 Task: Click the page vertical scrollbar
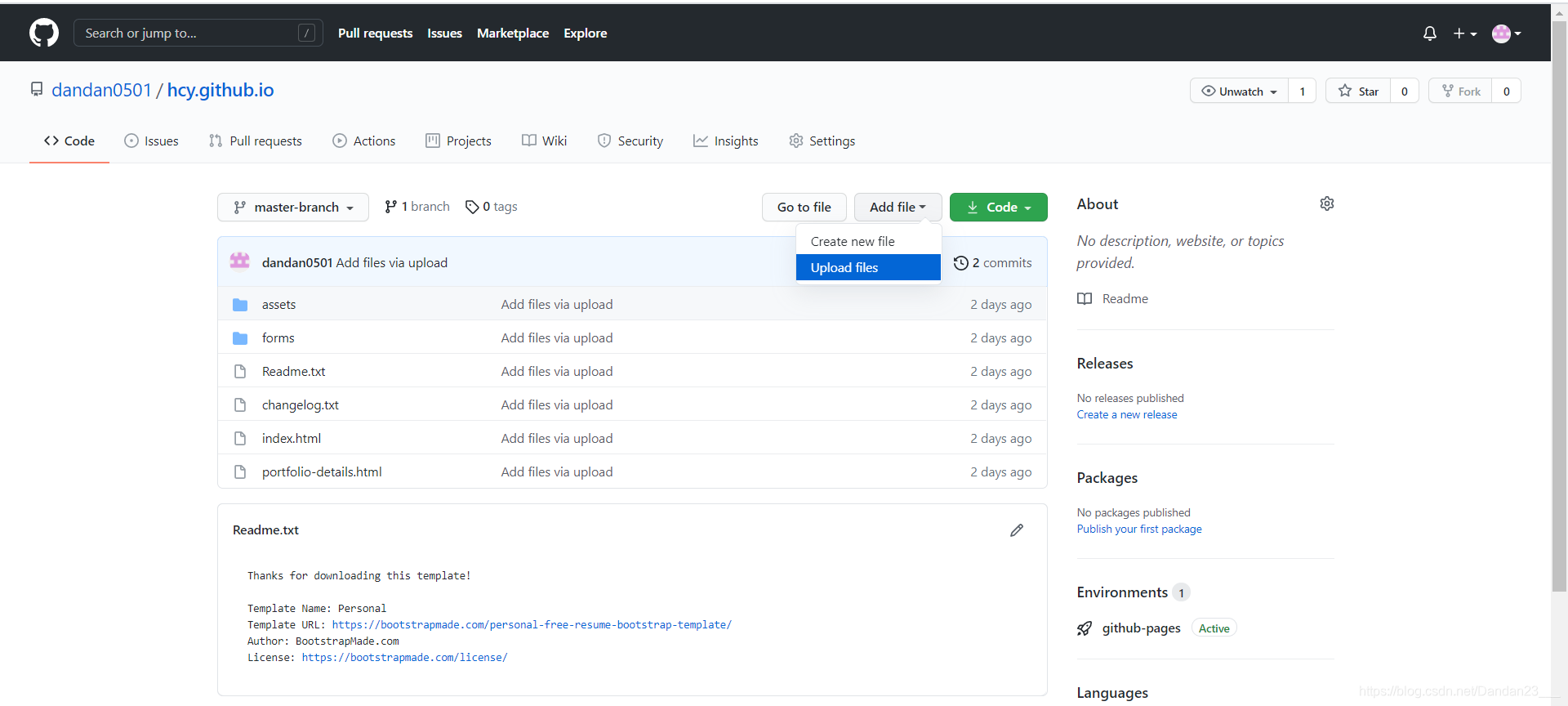[x=1559, y=306]
